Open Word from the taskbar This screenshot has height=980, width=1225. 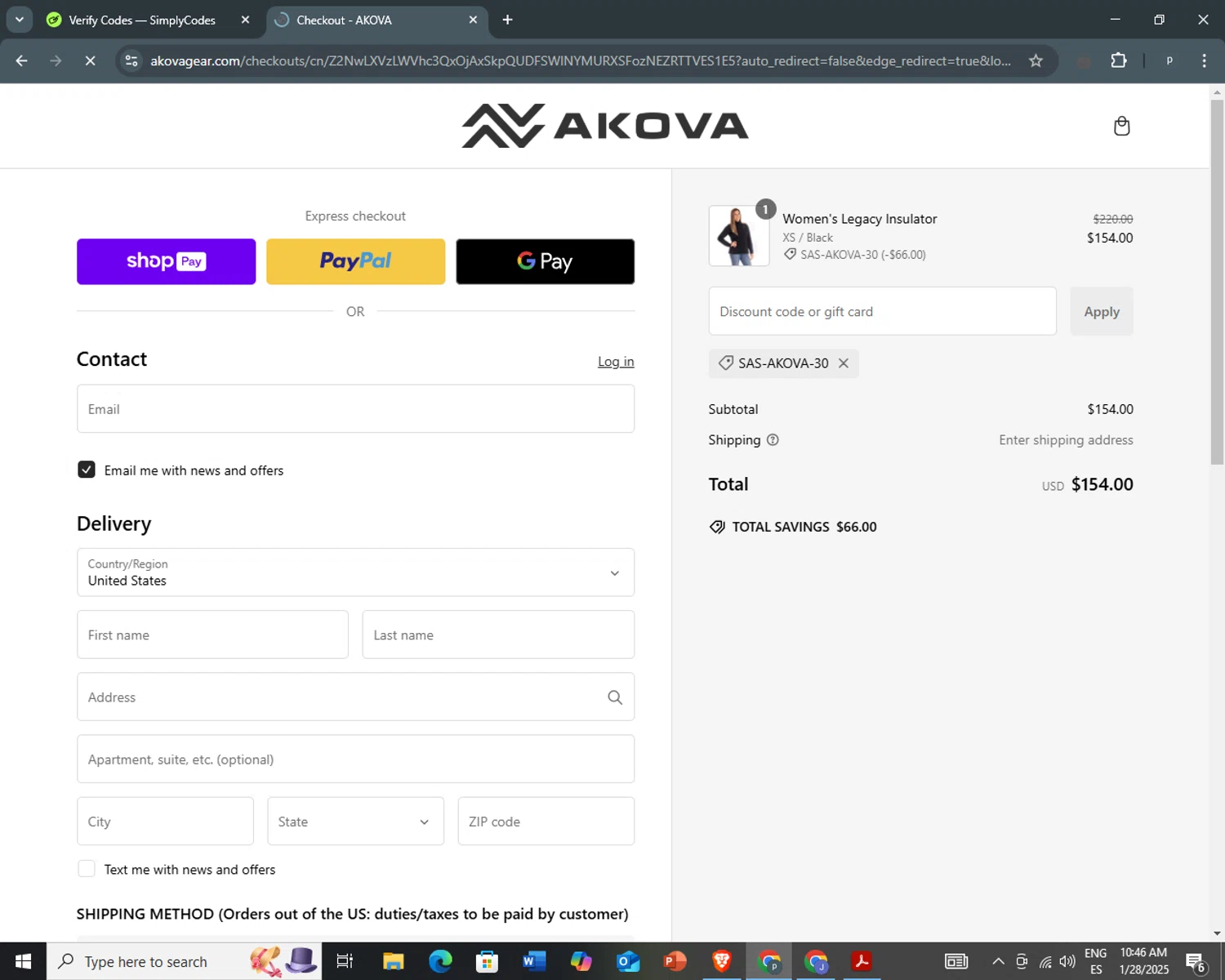click(534, 961)
